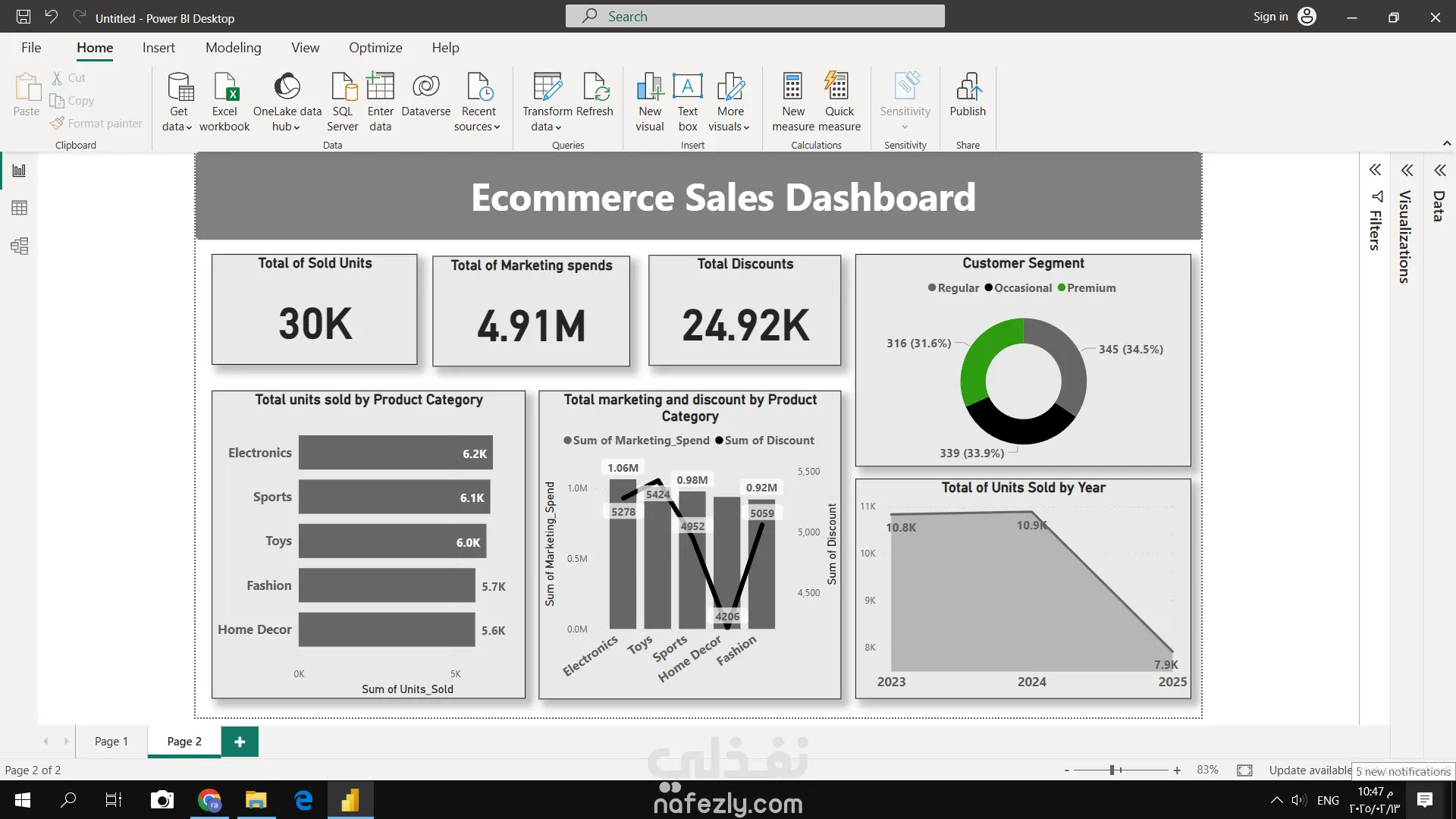Image resolution: width=1456 pixels, height=819 pixels.
Task: Click the Enter data icon
Action: [x=380, y=87]
